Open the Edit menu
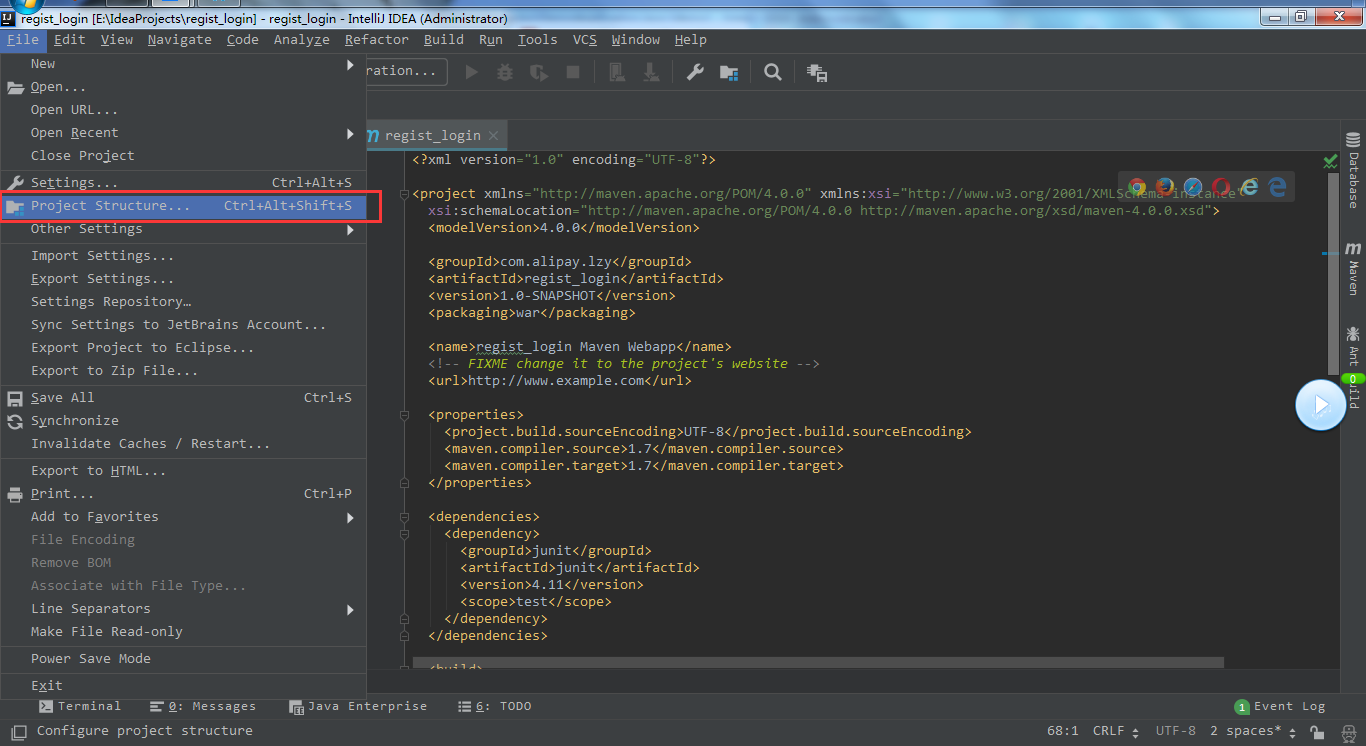The image size is (1366, 746). (x=70, y=40)
